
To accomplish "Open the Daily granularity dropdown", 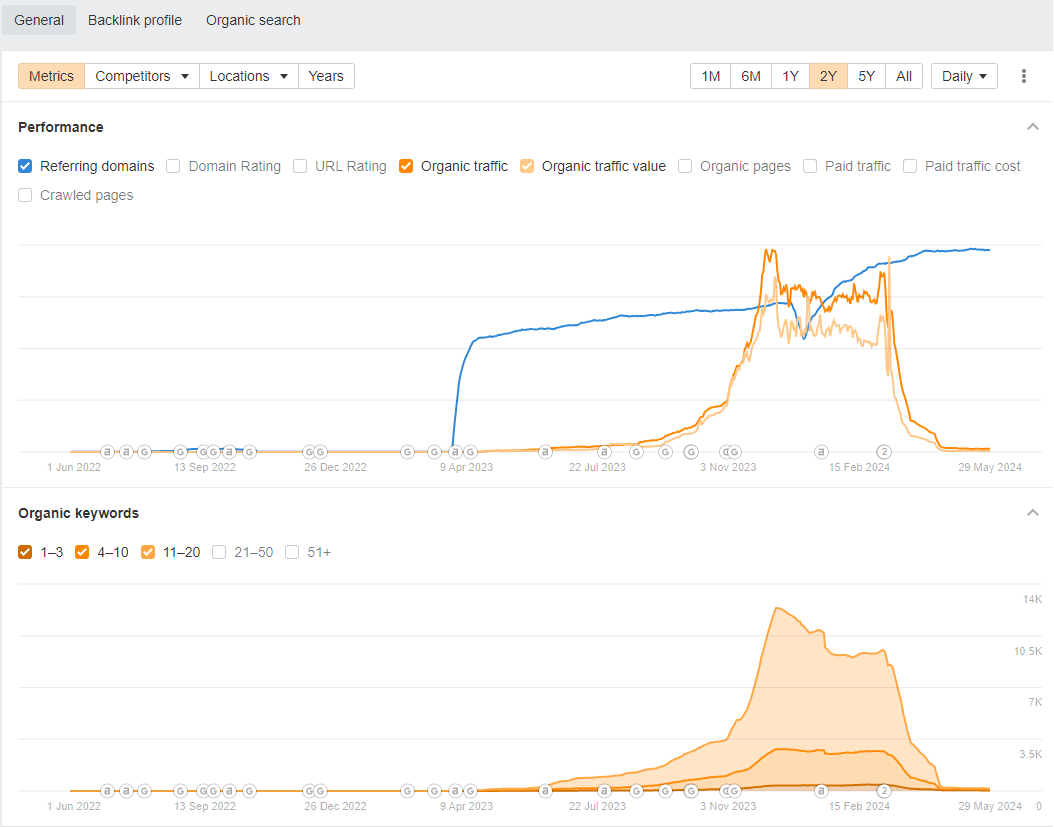I will coord(964,76).
